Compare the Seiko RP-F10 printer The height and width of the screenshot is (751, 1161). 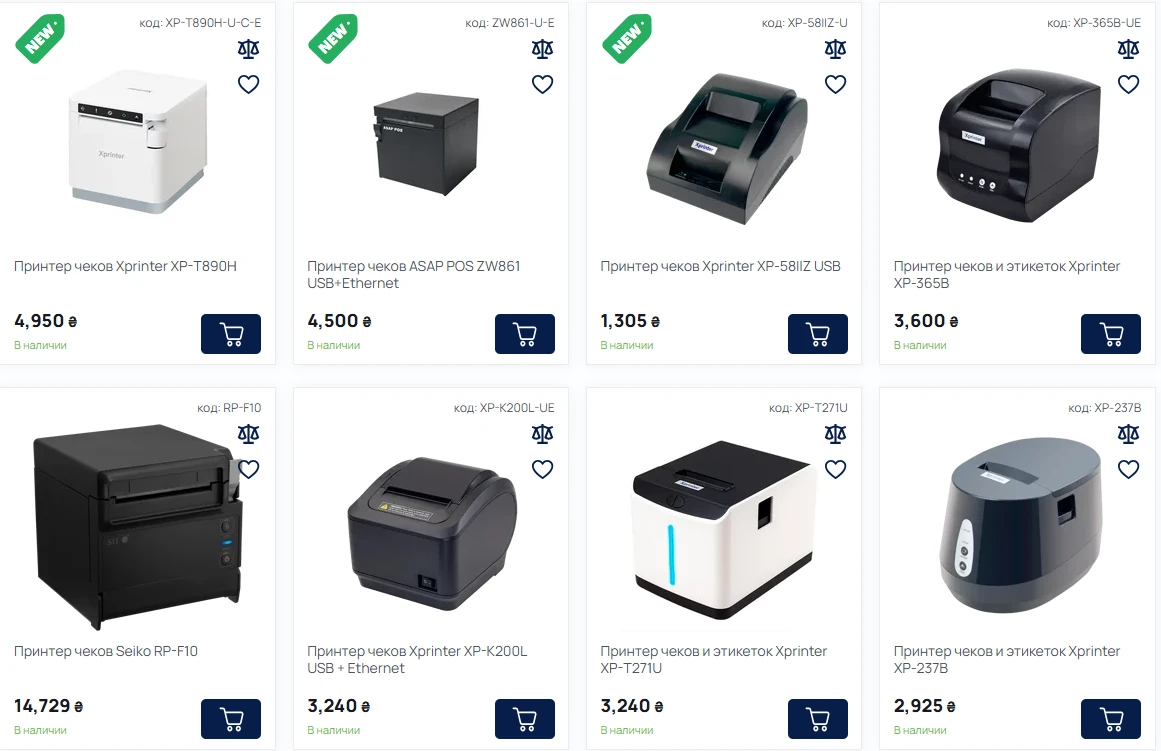pyautogui.click(x=249, y=435)
